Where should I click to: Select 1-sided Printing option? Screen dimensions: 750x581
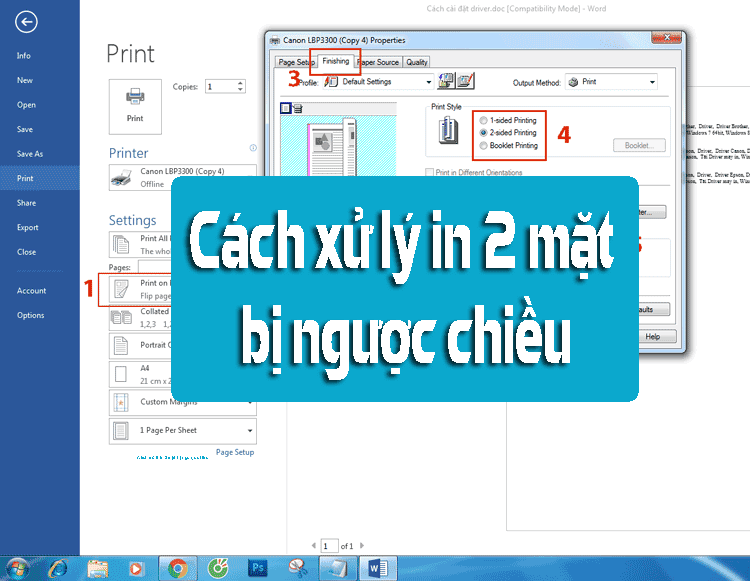pyautogui.click(x=485, y=120)
